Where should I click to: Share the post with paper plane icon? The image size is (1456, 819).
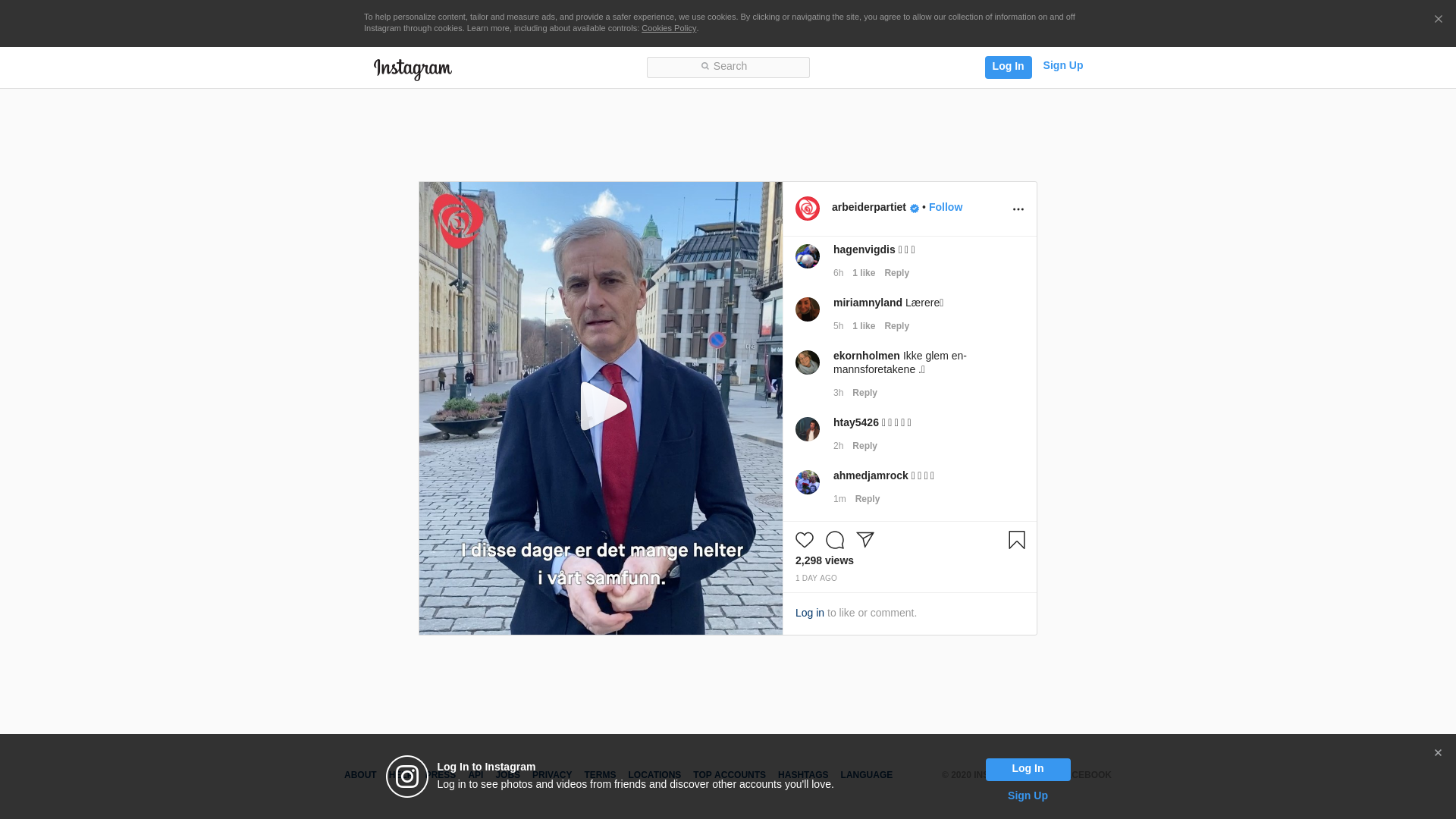pyautogui.click(x=865, y=540)
